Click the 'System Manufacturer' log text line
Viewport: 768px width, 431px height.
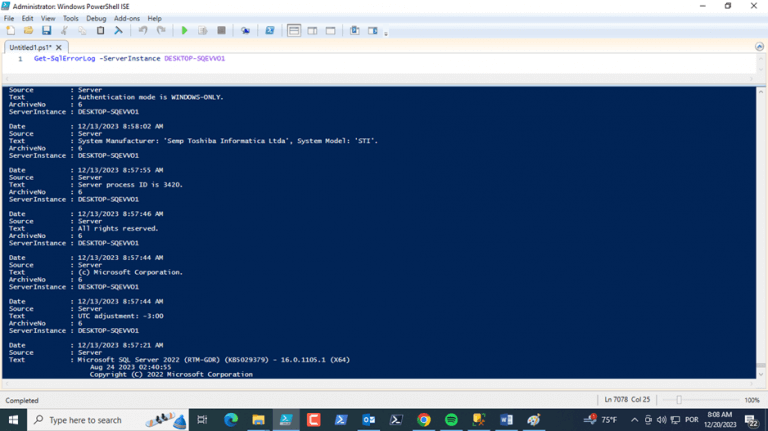pos(228,141)
